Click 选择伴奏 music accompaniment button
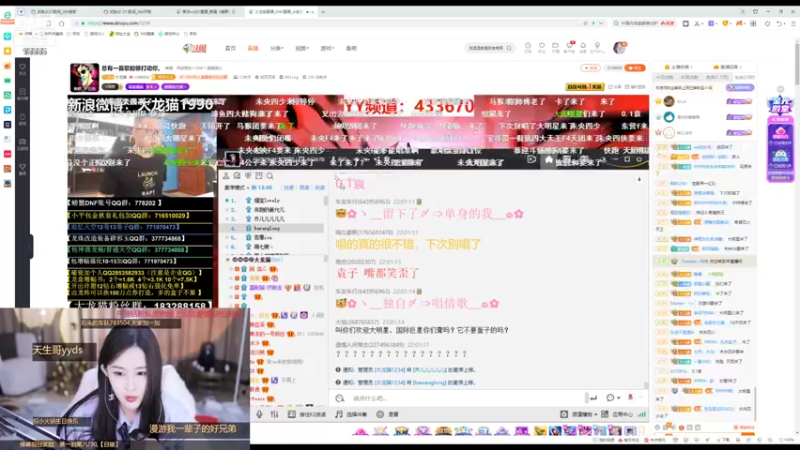The width and height of the screenshot is (800, 450). (351, 414)
